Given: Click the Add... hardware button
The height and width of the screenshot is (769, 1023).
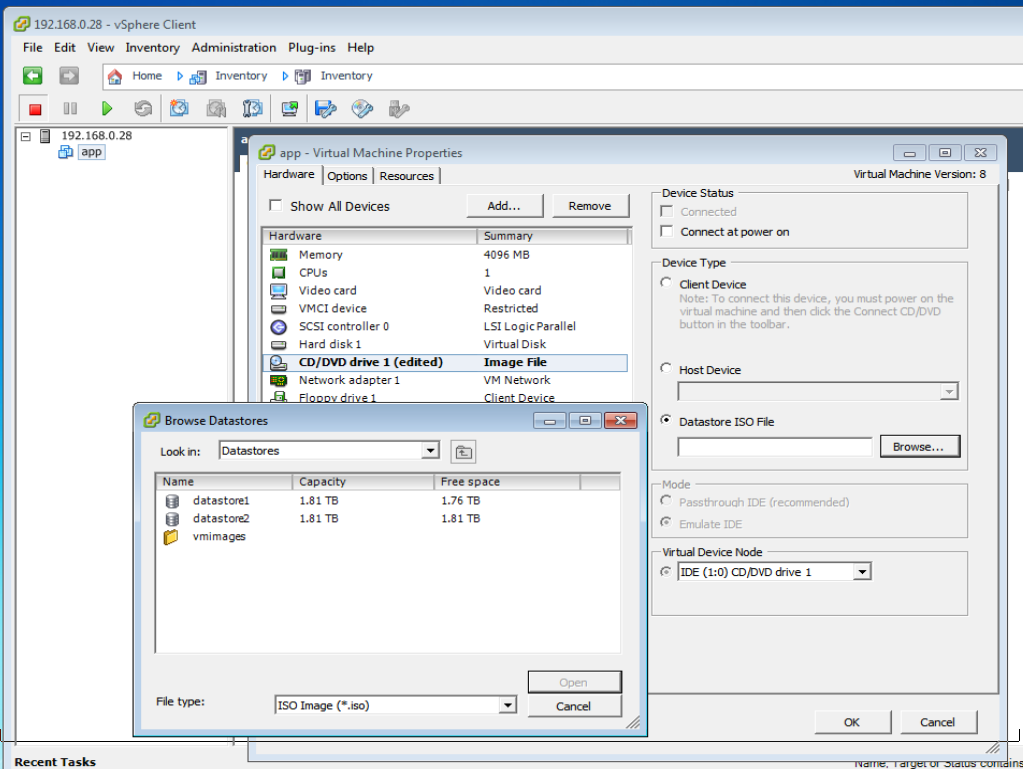Looking at the screenshot, I should [504, 205].
